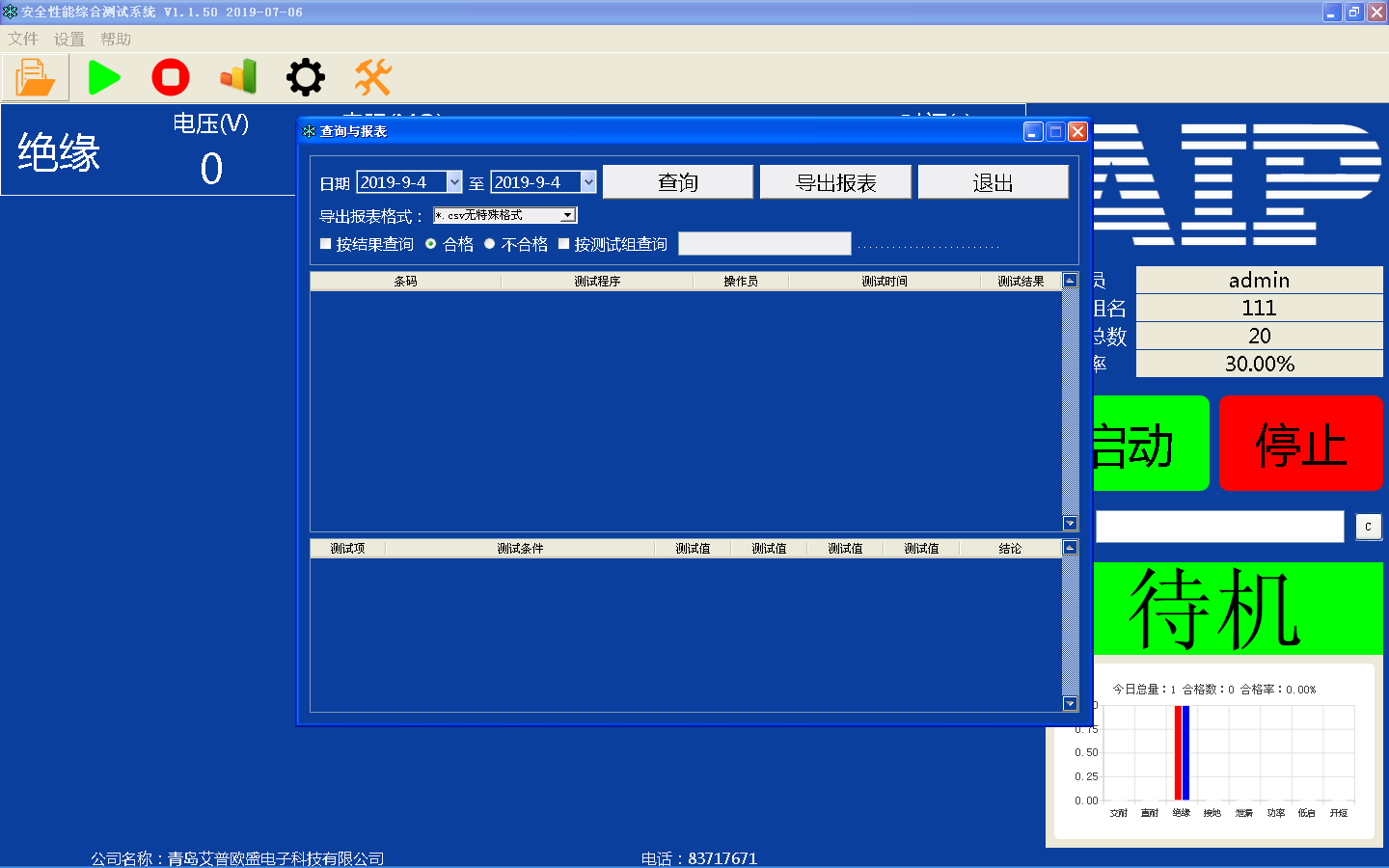Screen dimensions: 1389x868
Task: Click the 测试结果 column header
Action: 1021,282
